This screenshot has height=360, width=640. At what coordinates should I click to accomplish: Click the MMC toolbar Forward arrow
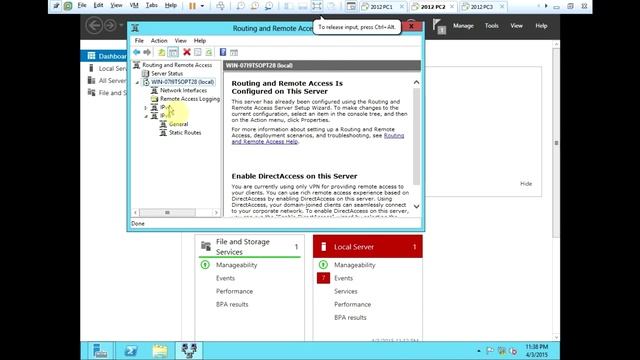tap(147, 52)
